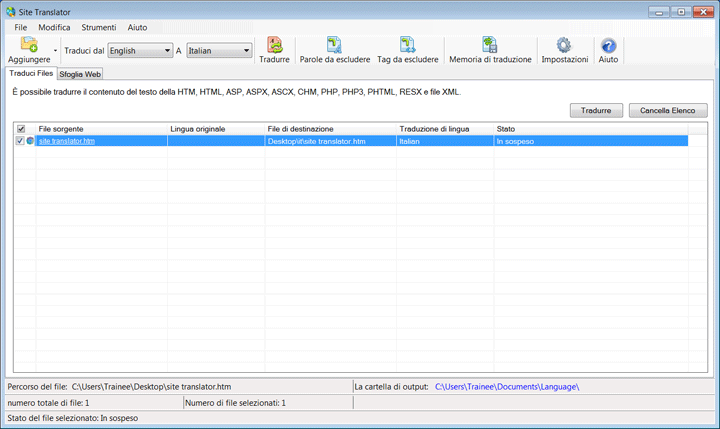
Task: Toggle the select-all checkbox in header
Action: 21,129
